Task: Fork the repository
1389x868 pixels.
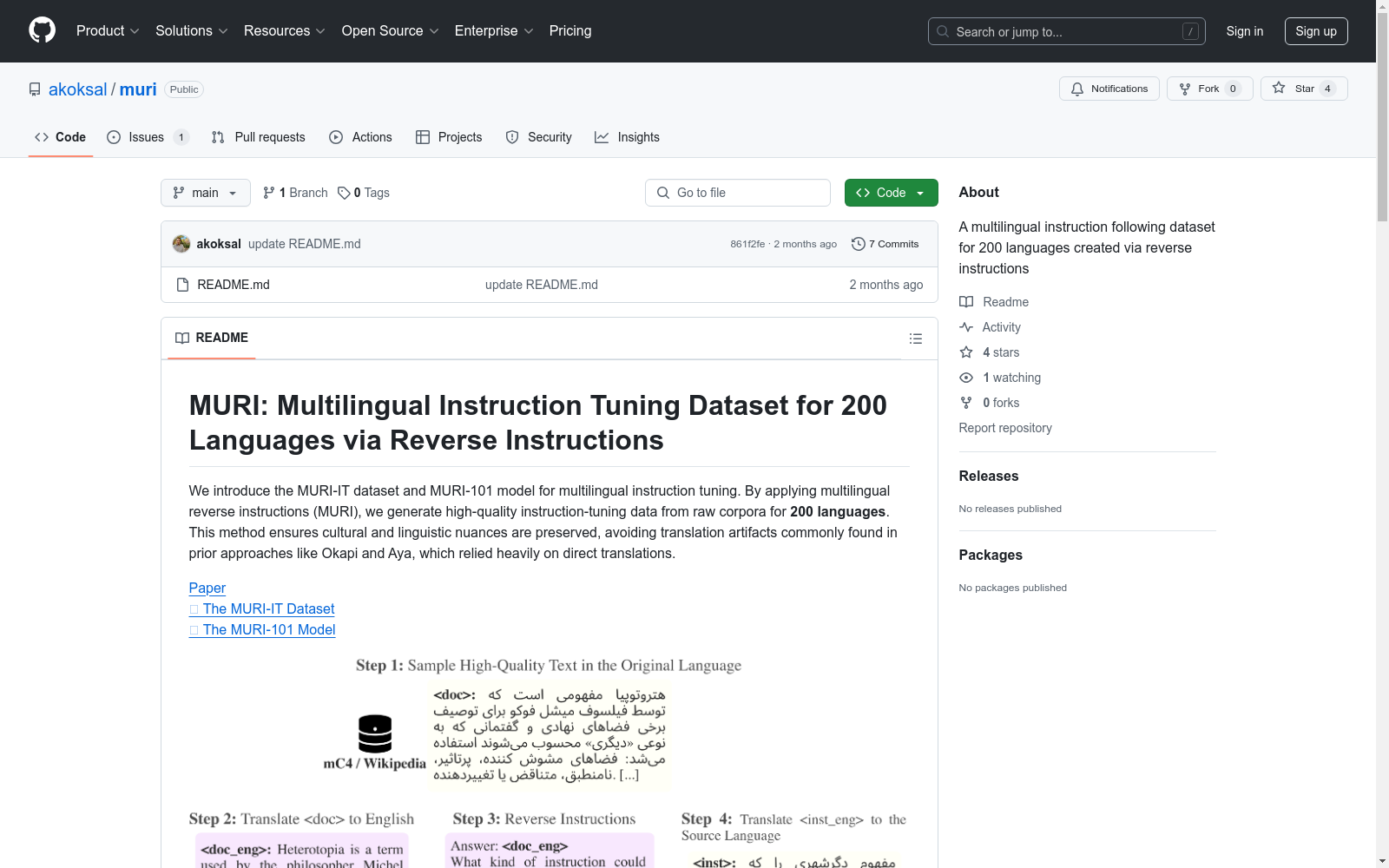Action: coord(1209,89)
